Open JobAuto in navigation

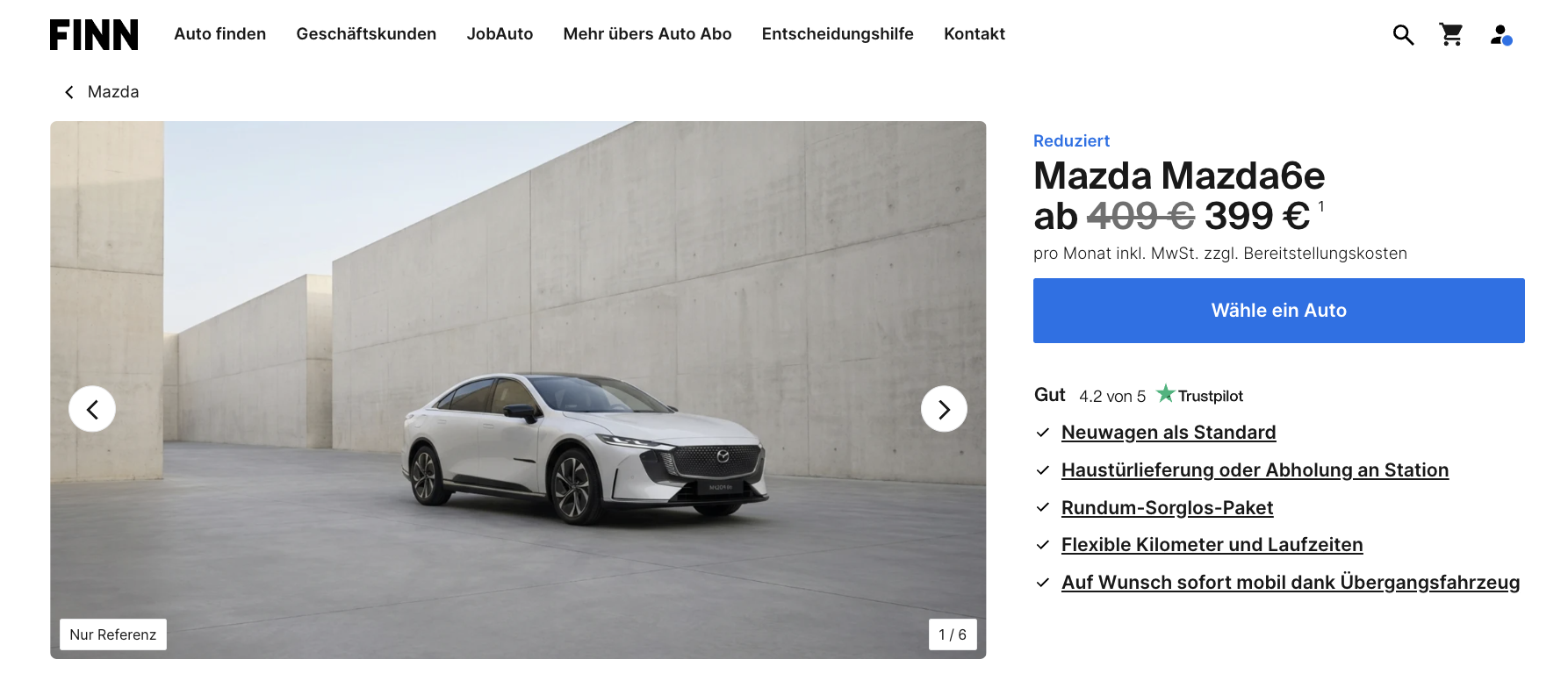click(x=500, y=34)
